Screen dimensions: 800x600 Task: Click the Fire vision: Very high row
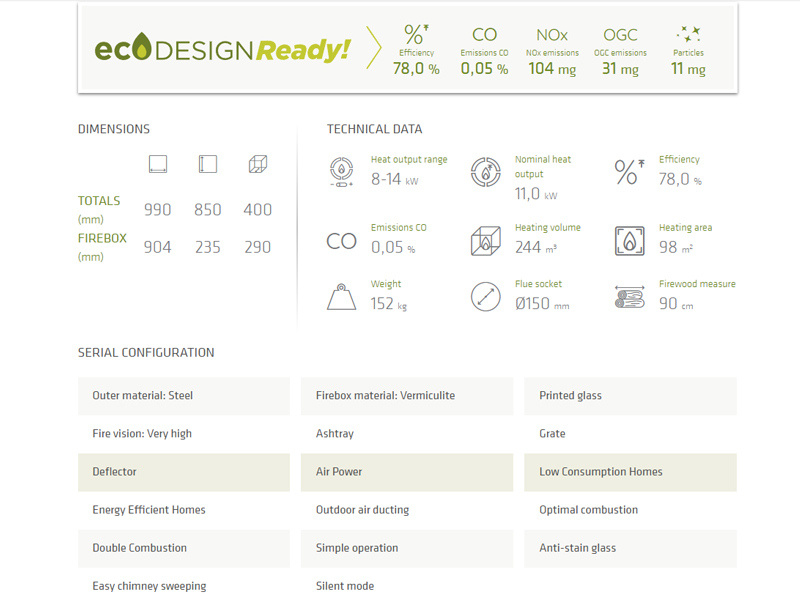[184, 434]
